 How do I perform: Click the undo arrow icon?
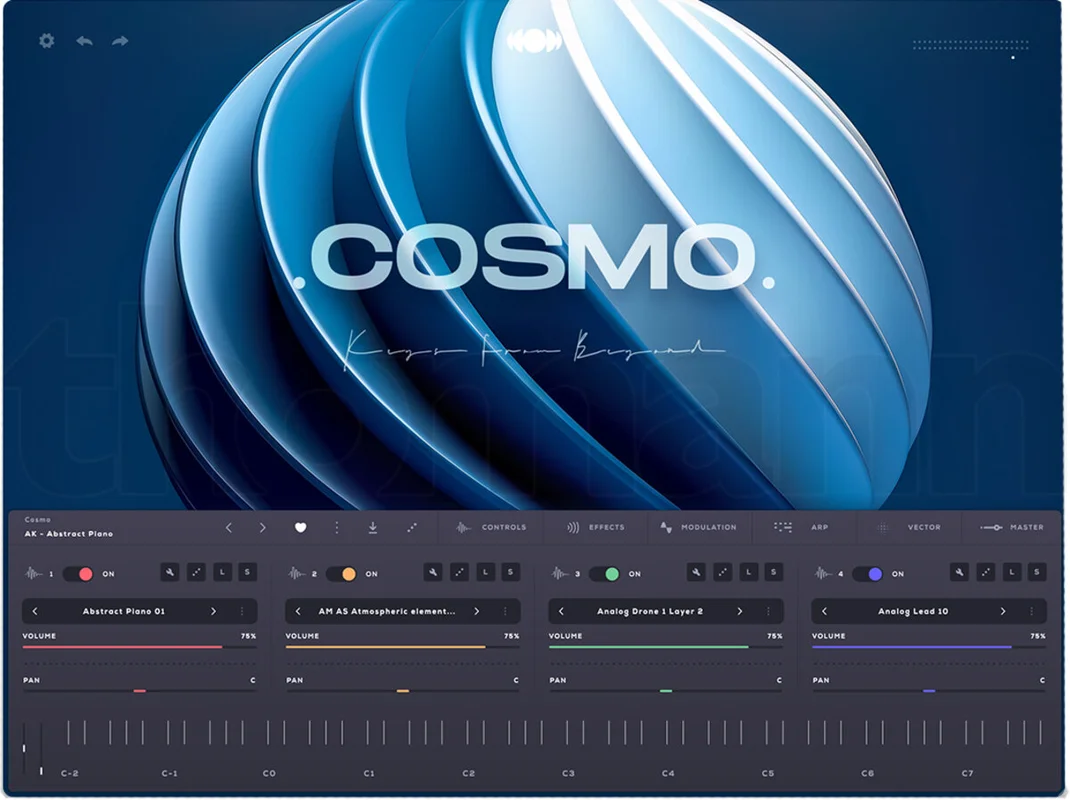point(85,42)
